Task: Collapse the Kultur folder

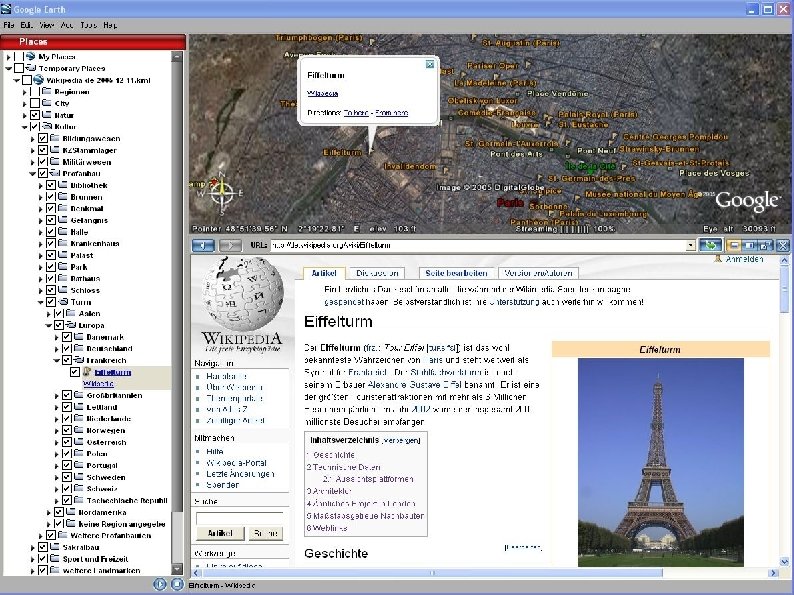Action: pyautogui.click(x=24, y=127)
